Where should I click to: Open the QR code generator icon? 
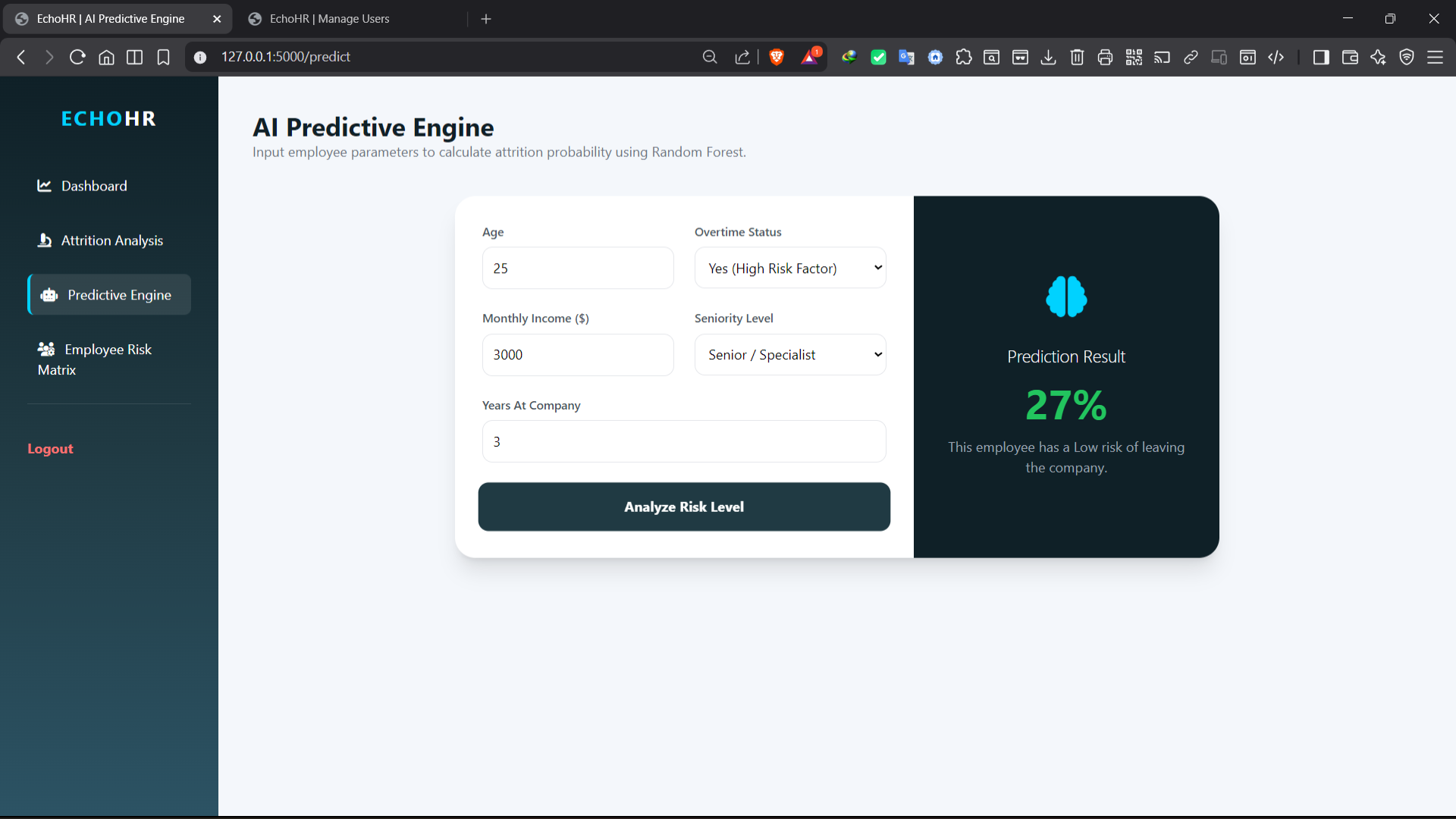pyautogui.click(x=1134, y=57)
